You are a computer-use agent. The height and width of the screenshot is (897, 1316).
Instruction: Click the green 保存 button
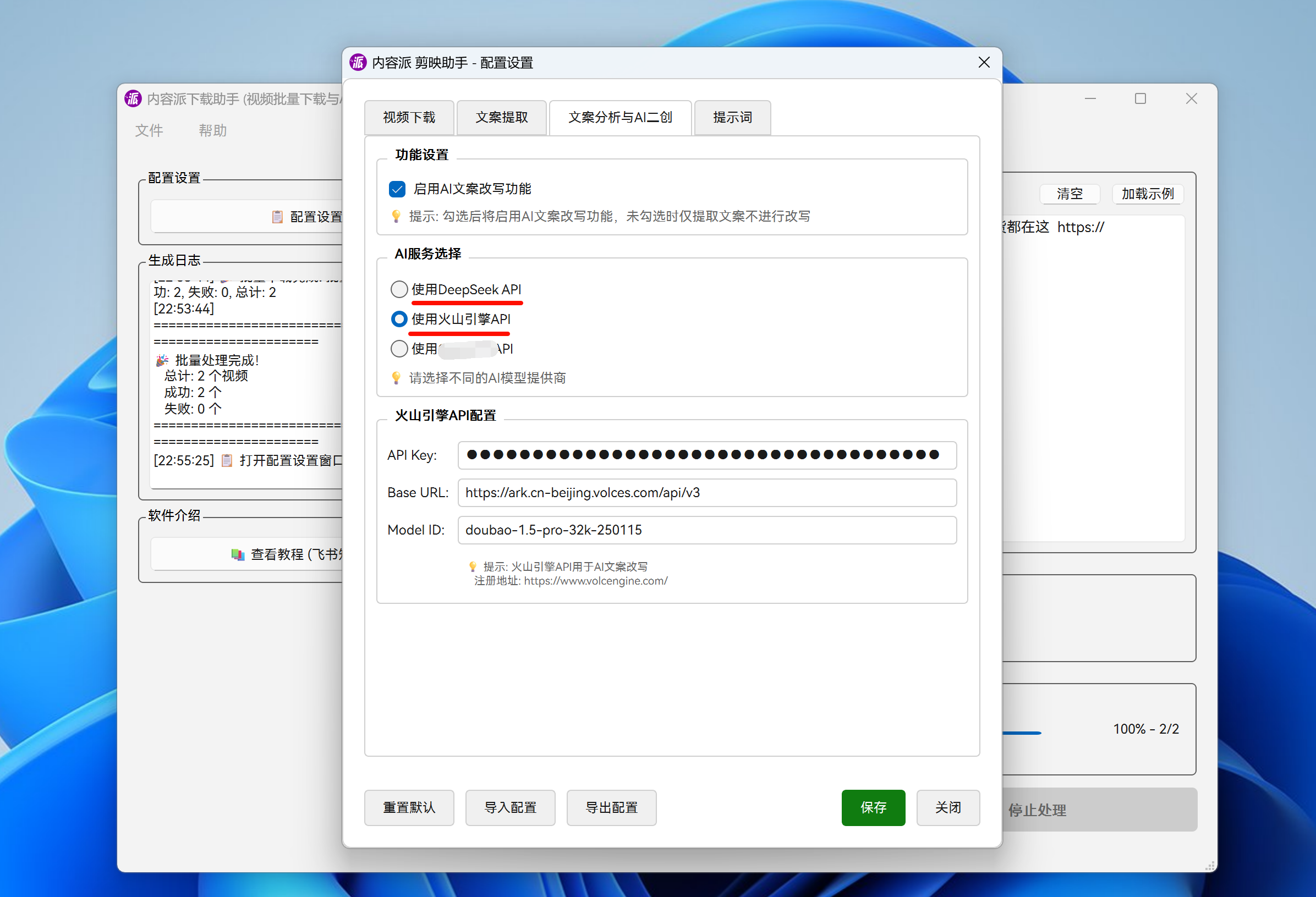[x=873, y=807]
